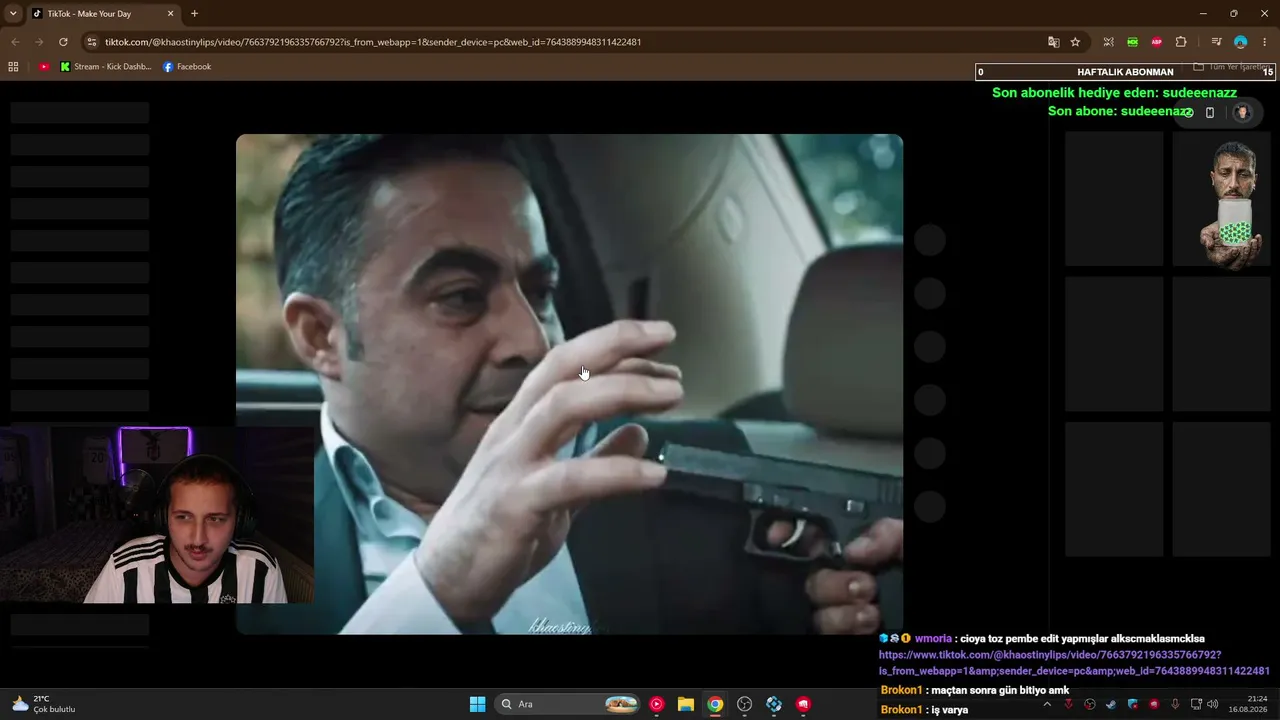Open site information icon in address bar
Screen dimensions: 1280x720
tap(92, 42)
